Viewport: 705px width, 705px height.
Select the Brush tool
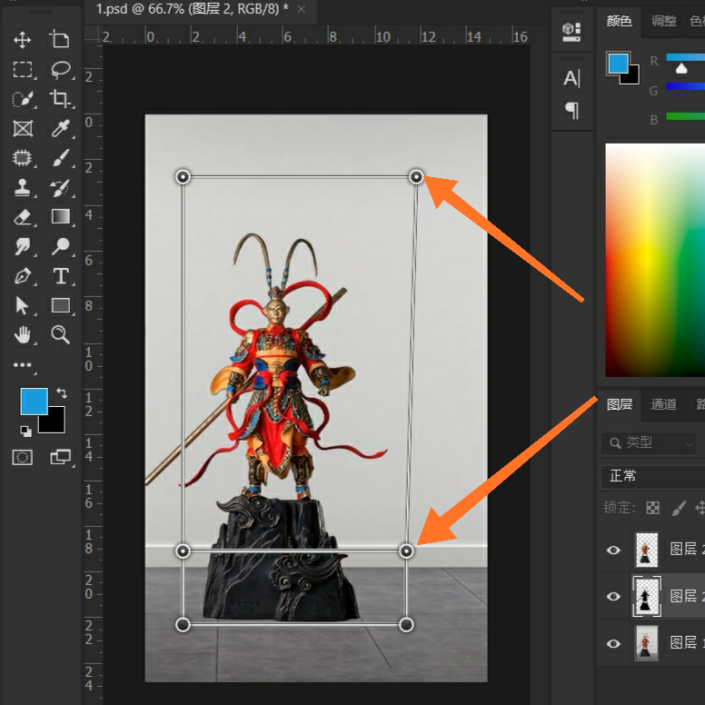[x=60, y=158]
